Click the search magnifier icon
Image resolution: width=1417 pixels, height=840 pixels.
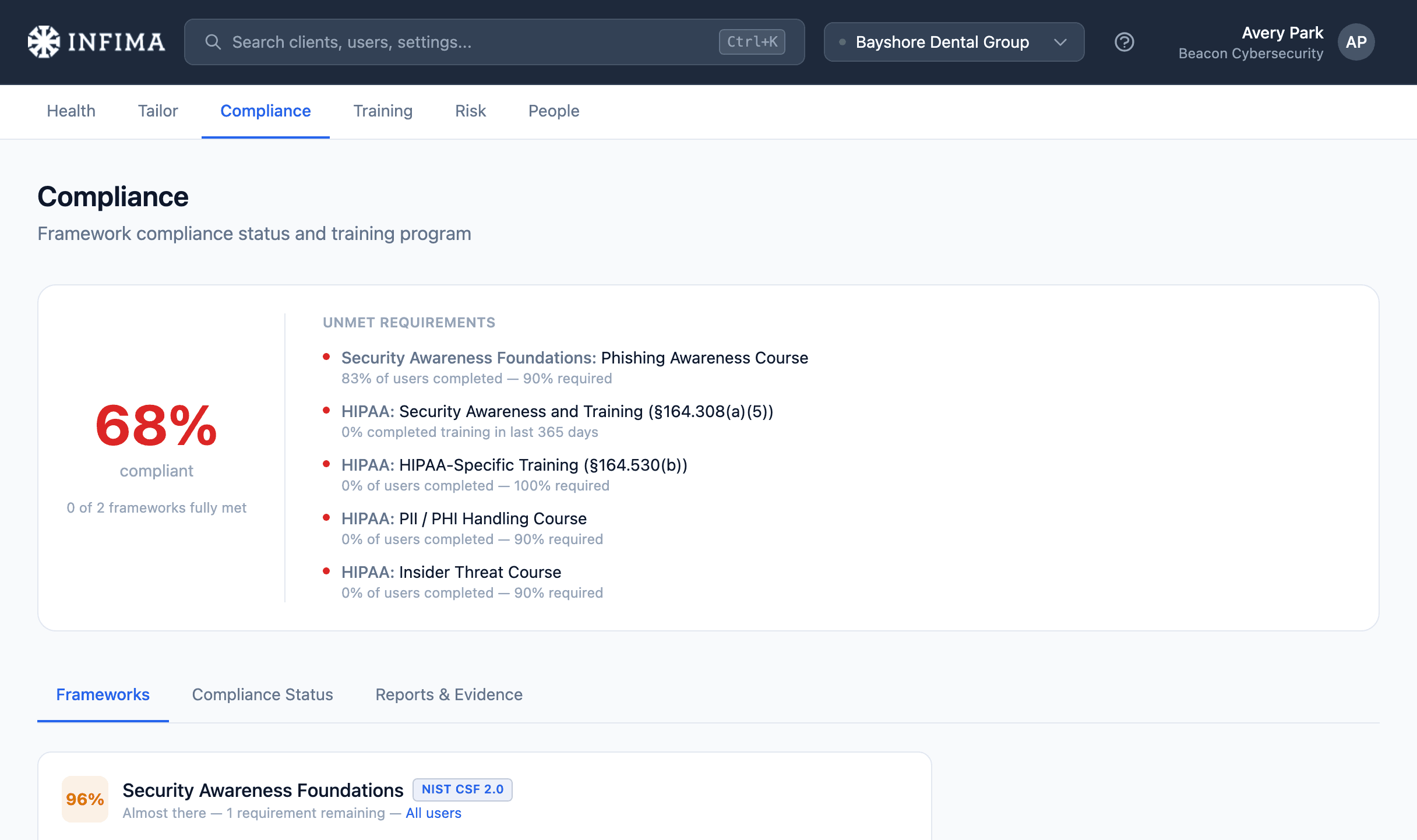213,42
